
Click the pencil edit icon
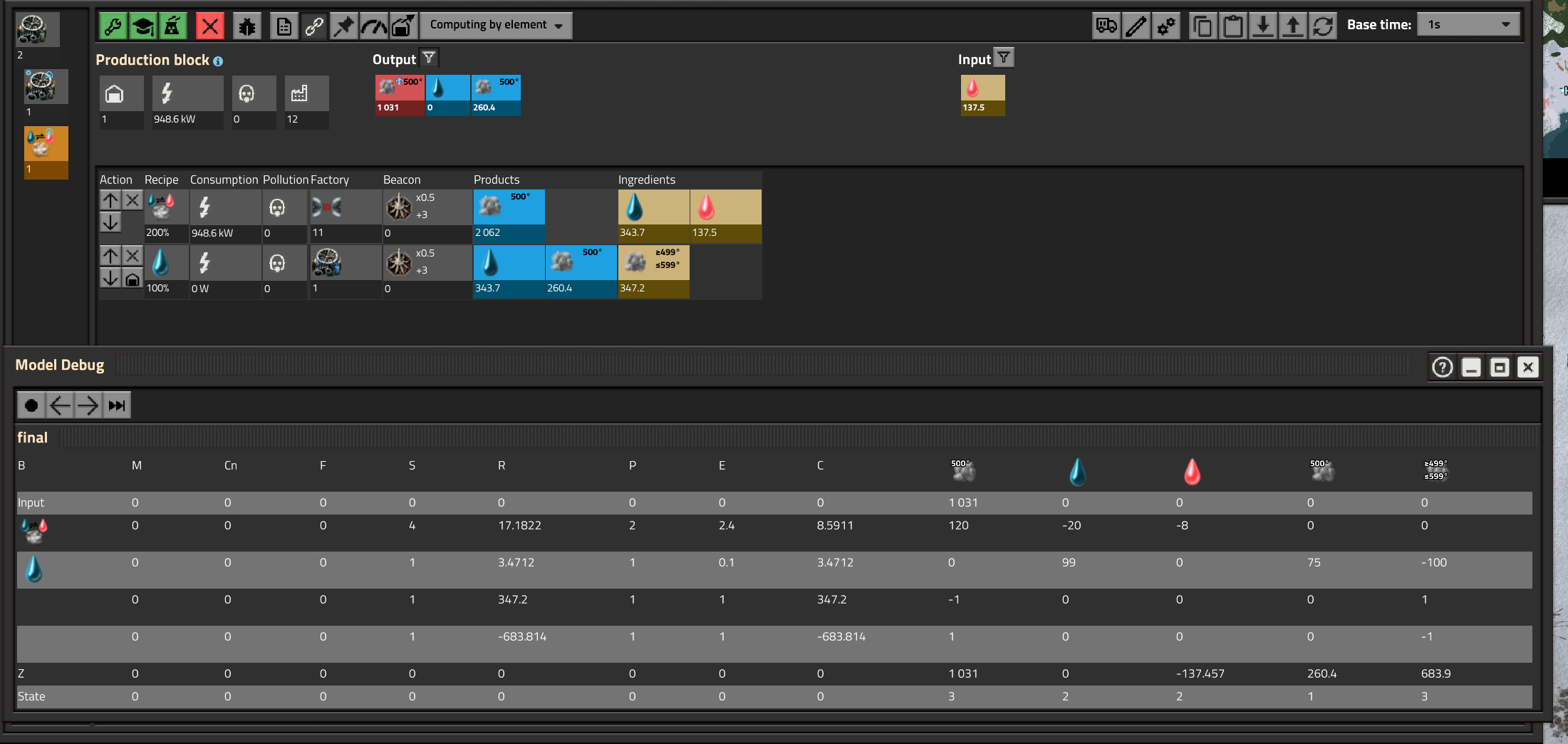[x=1136, y=26]
